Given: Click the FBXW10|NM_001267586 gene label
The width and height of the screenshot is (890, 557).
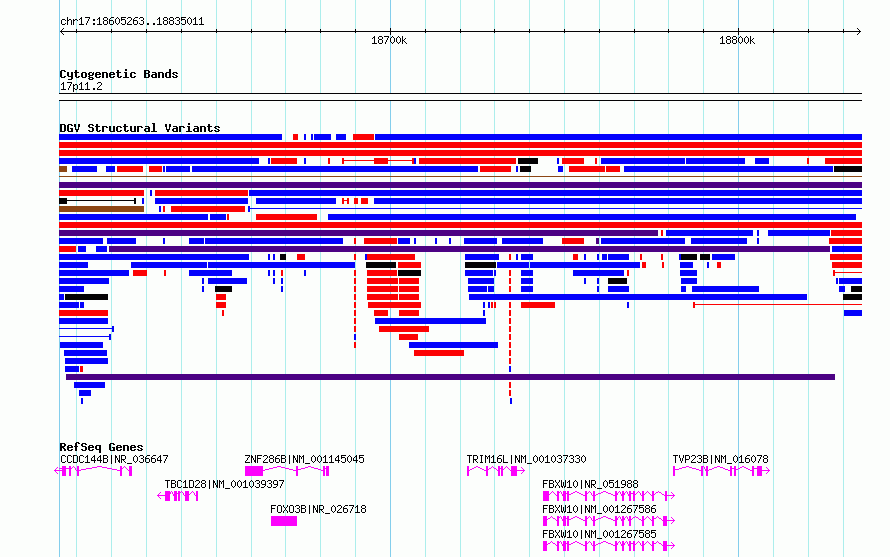Looking at the screenshot, I should [599, 509].
